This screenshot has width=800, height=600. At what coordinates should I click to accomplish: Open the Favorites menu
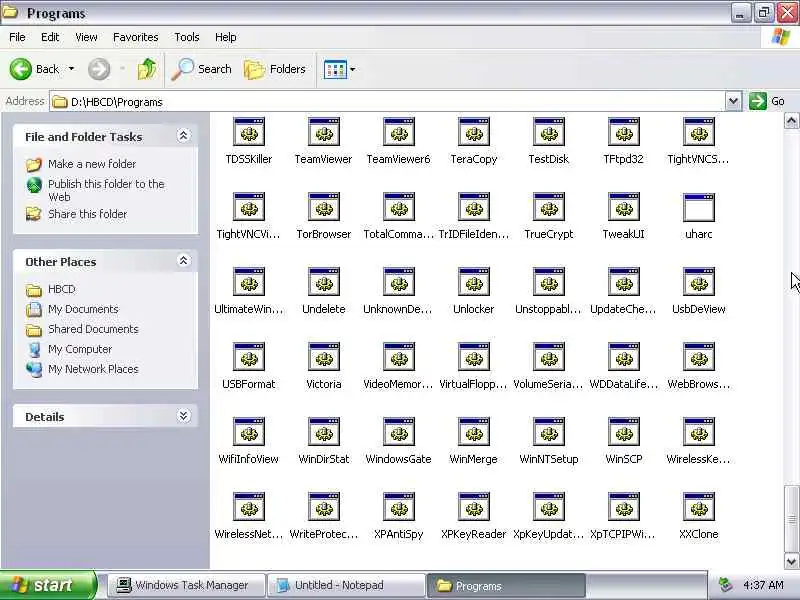136,37
